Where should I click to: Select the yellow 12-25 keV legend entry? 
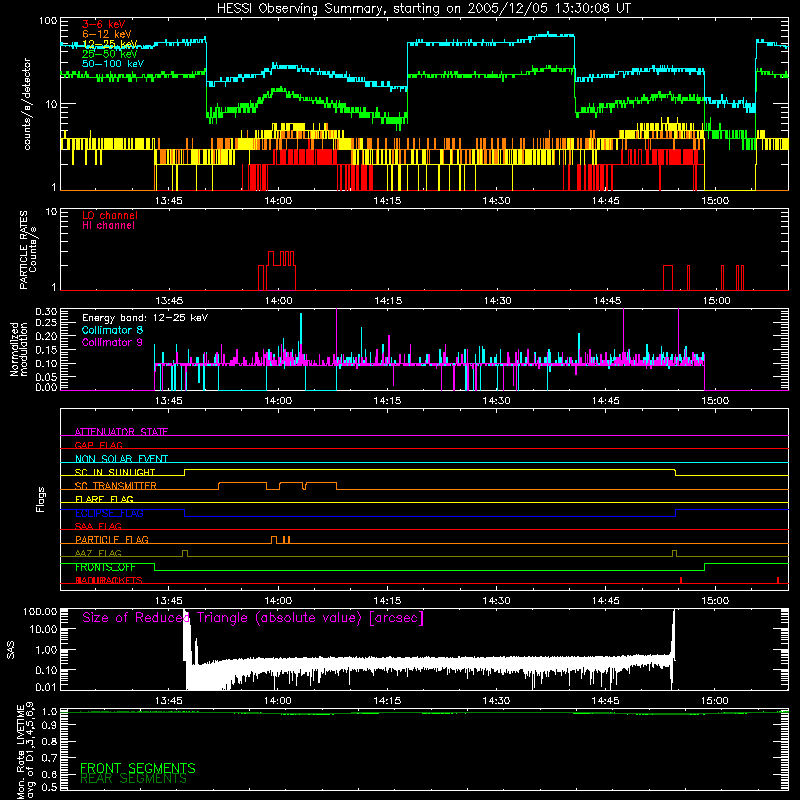tap(110, 44)
